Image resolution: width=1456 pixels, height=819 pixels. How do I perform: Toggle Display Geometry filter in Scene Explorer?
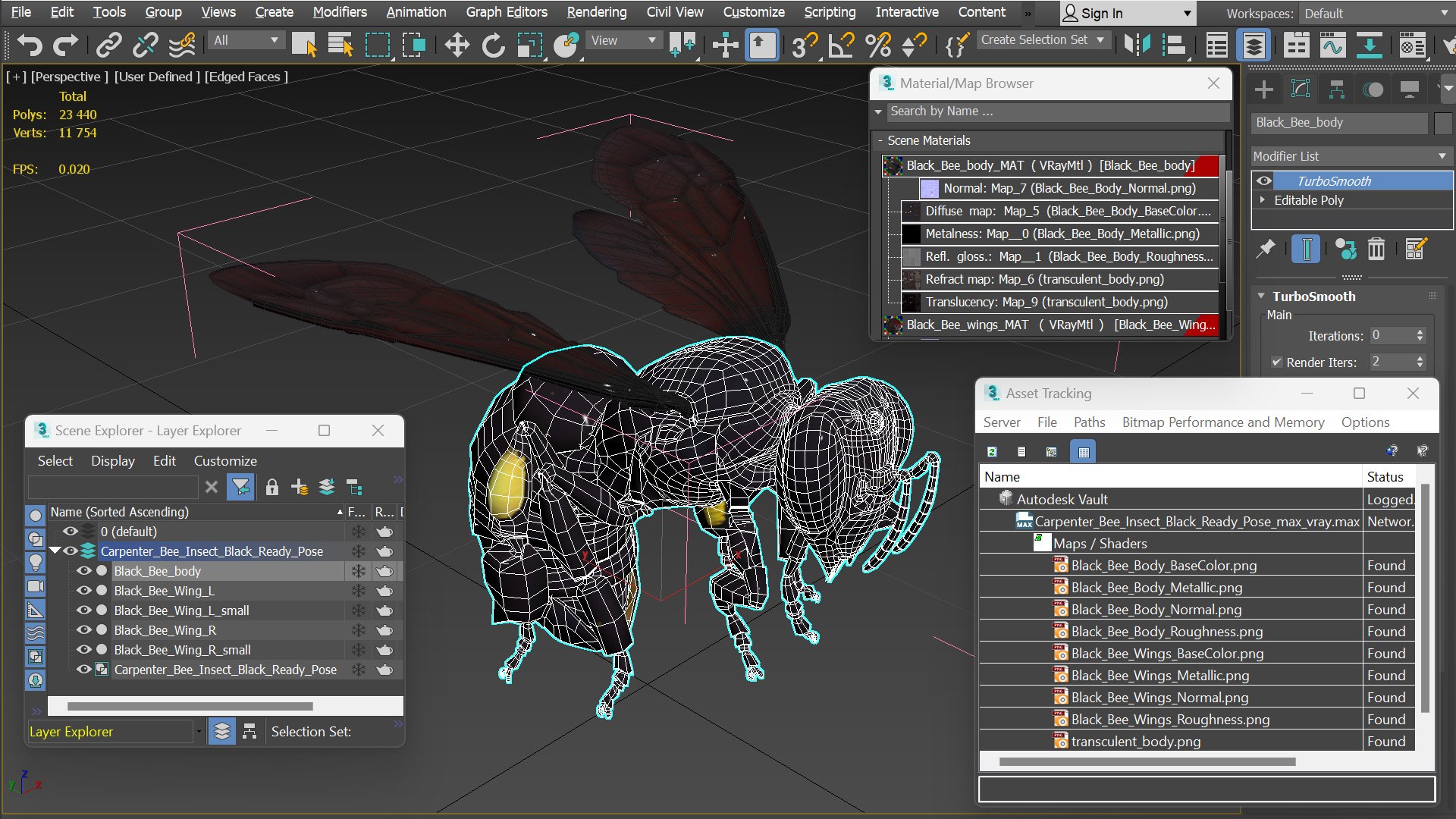click(36, 516)
